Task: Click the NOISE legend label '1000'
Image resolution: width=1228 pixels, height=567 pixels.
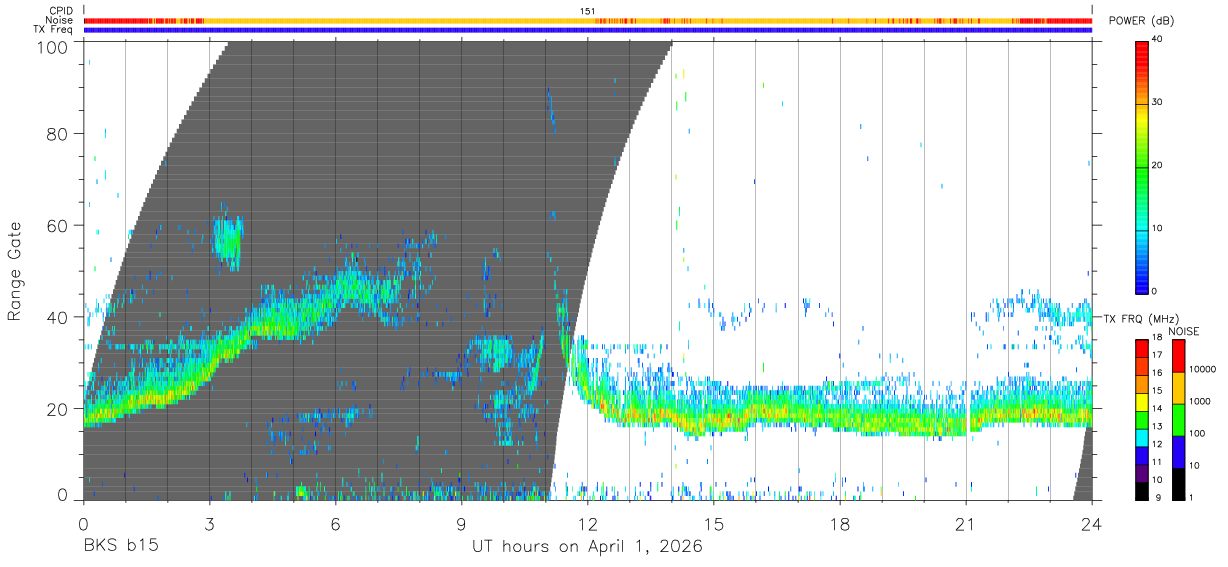Action: [x=1199, y=402]
